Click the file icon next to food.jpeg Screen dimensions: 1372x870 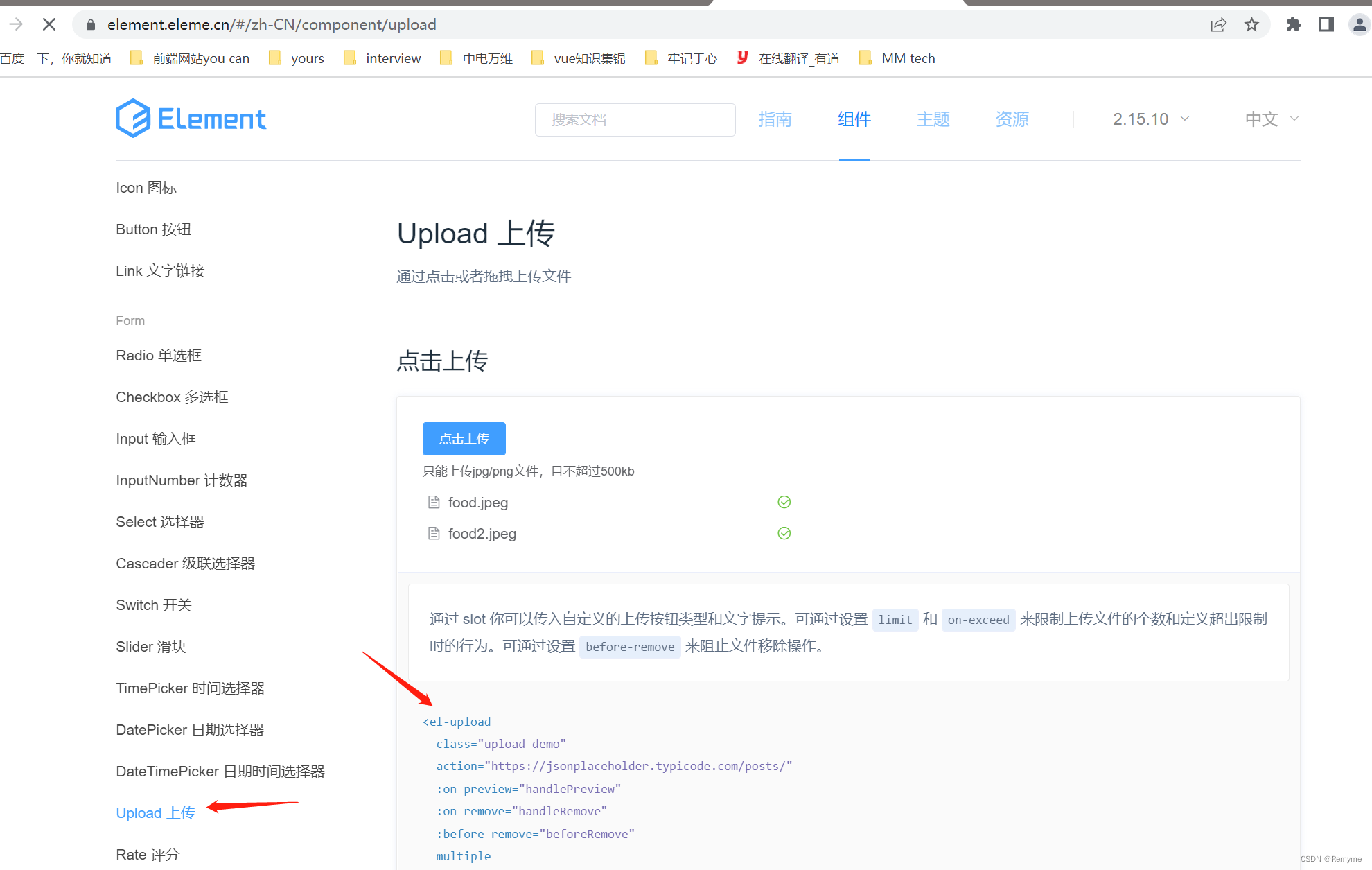[434, 502]
